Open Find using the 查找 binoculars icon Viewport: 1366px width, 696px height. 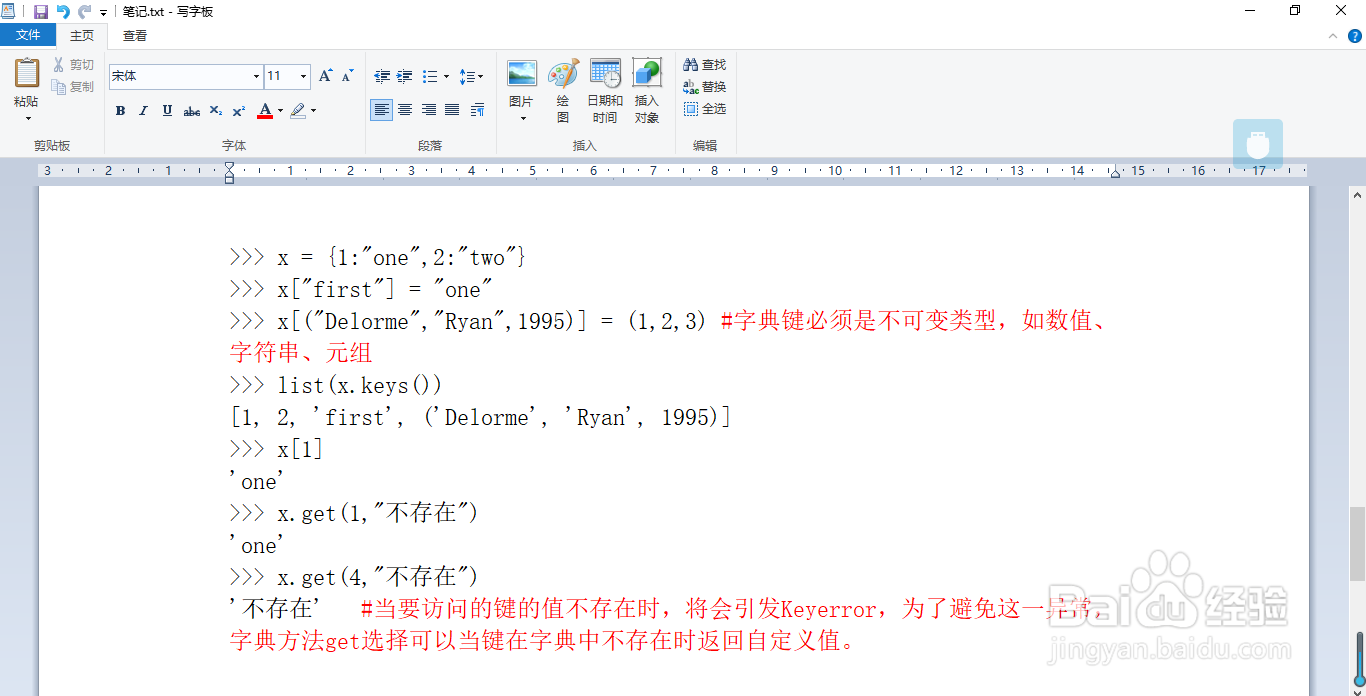pyautogui.click(x=704, y=63)
